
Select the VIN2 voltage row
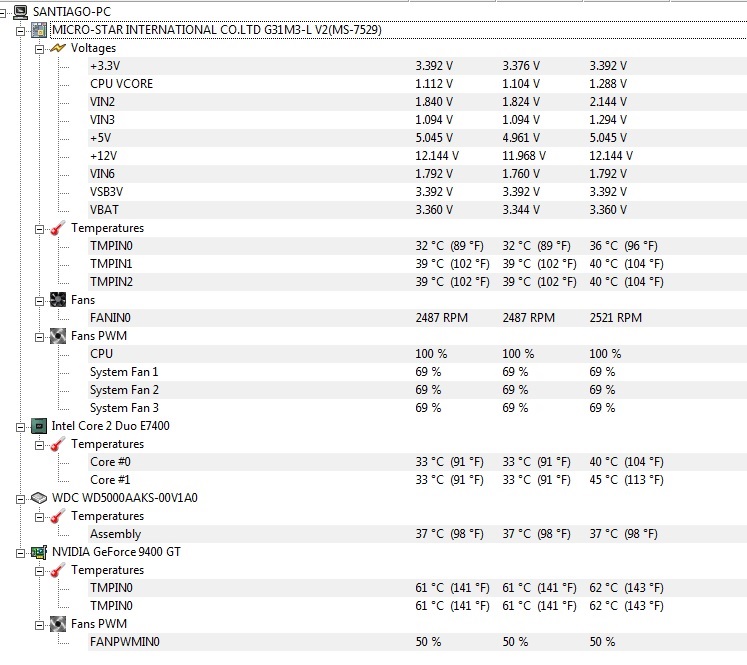click(417, 102)
